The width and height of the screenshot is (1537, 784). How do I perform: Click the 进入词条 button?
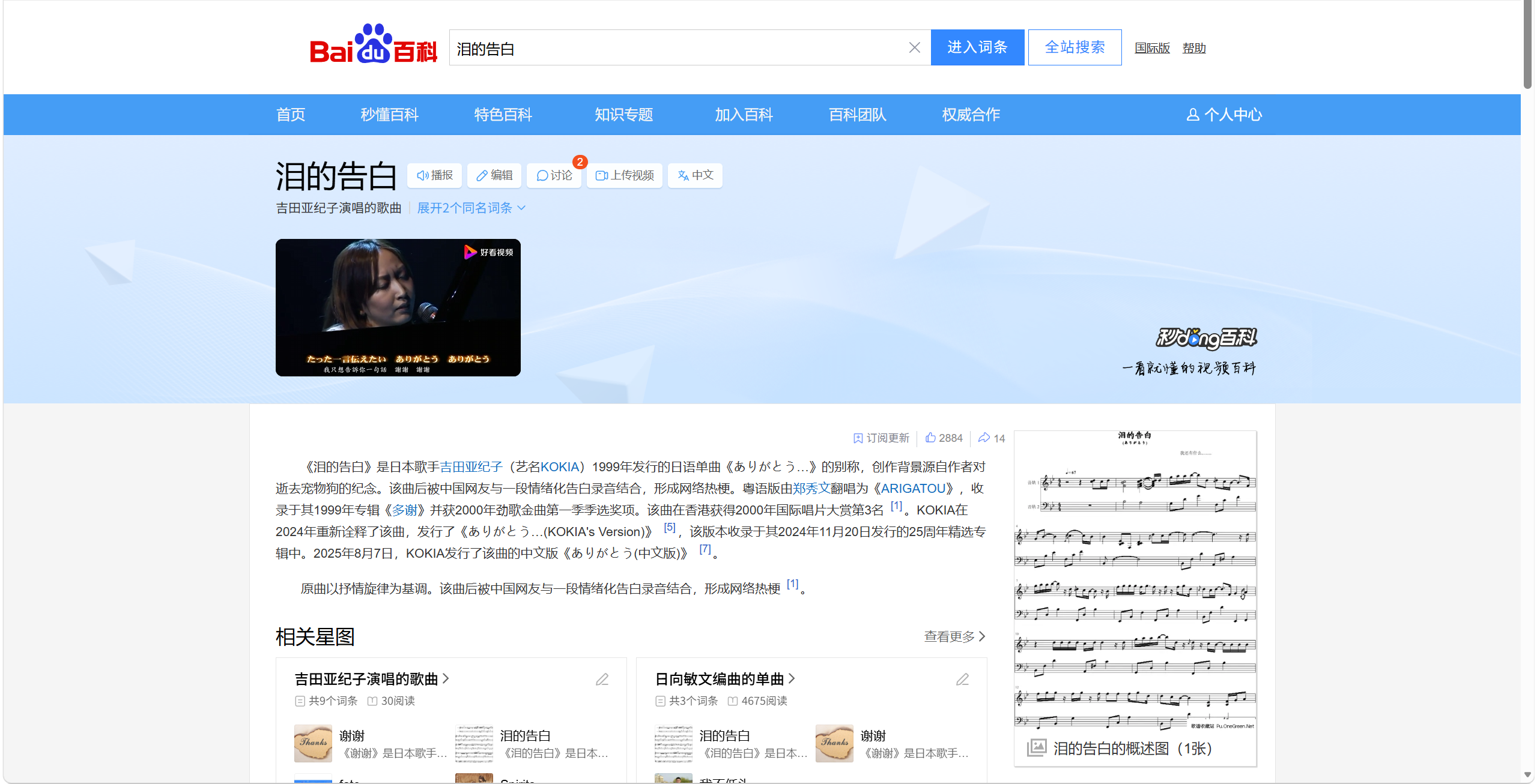[977, 47]
